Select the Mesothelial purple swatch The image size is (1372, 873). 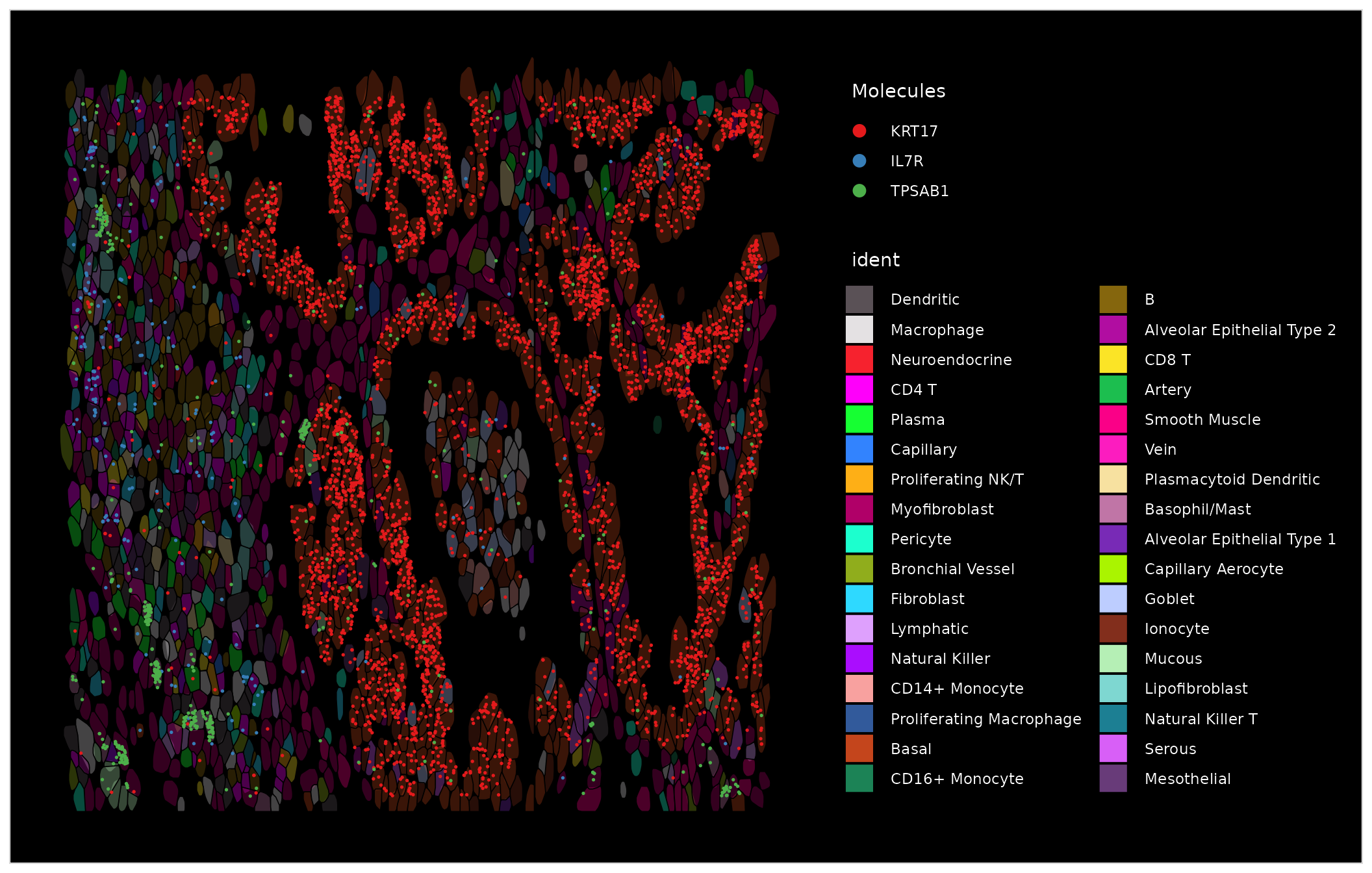(x=1113, y=778)
